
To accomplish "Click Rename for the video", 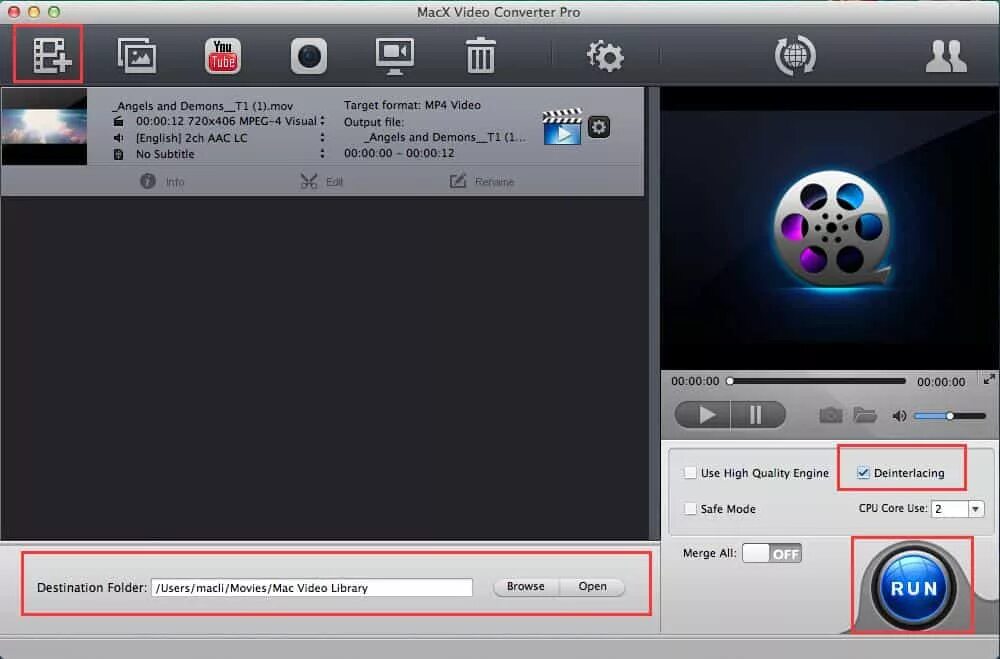I will point(482,181).
